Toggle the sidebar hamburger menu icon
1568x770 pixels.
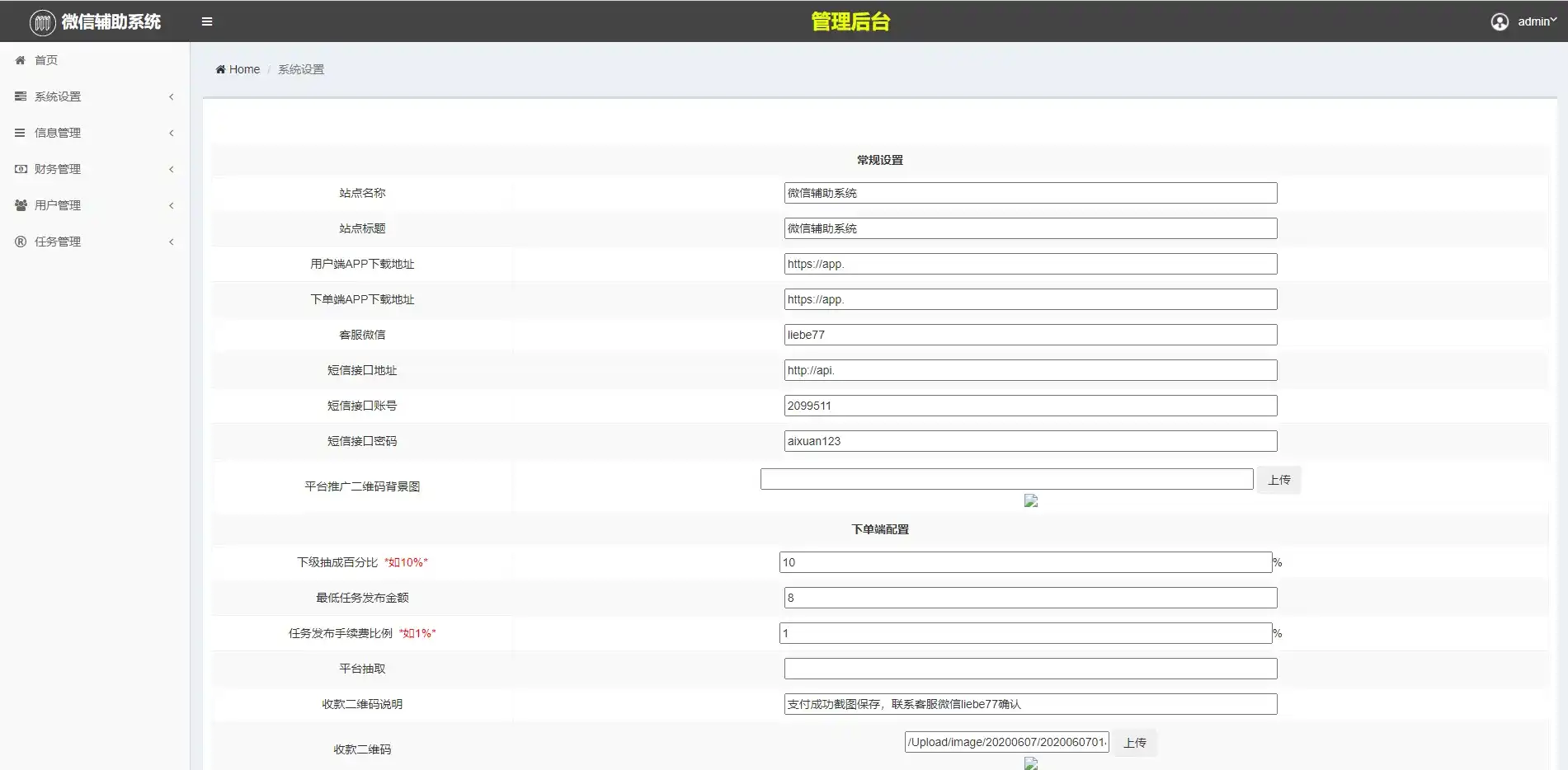207,22
